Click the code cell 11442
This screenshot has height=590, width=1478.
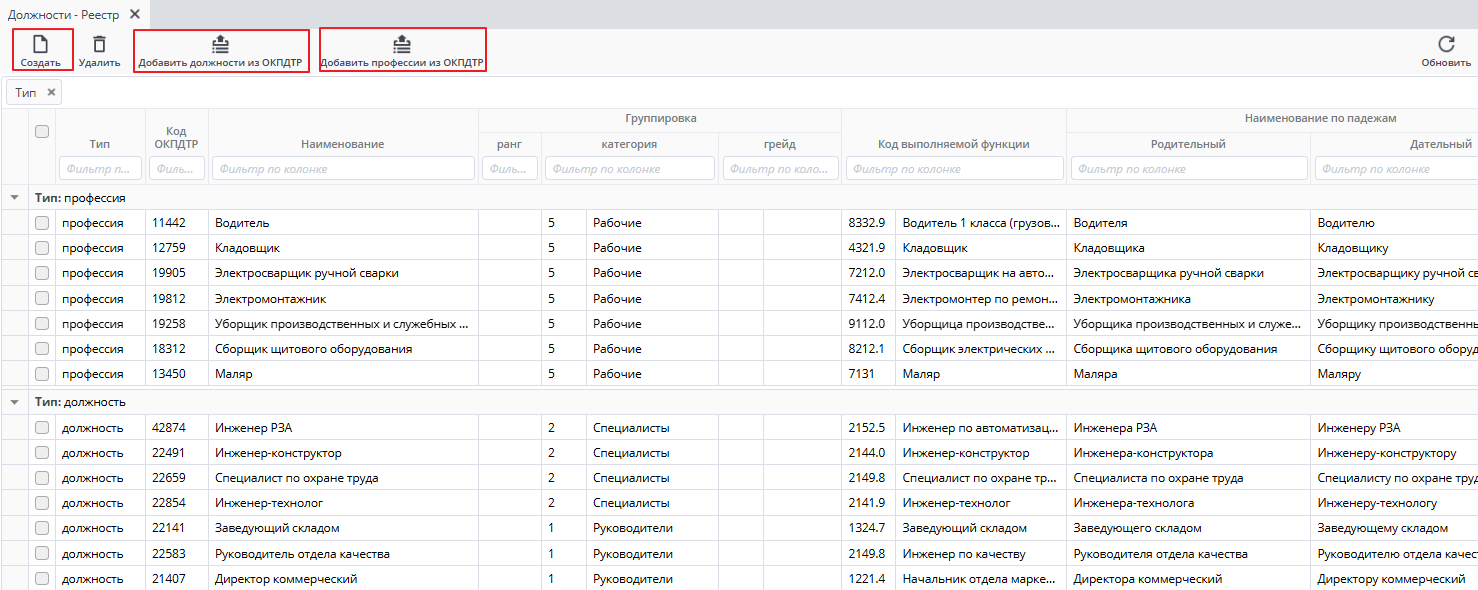(177, 223)
